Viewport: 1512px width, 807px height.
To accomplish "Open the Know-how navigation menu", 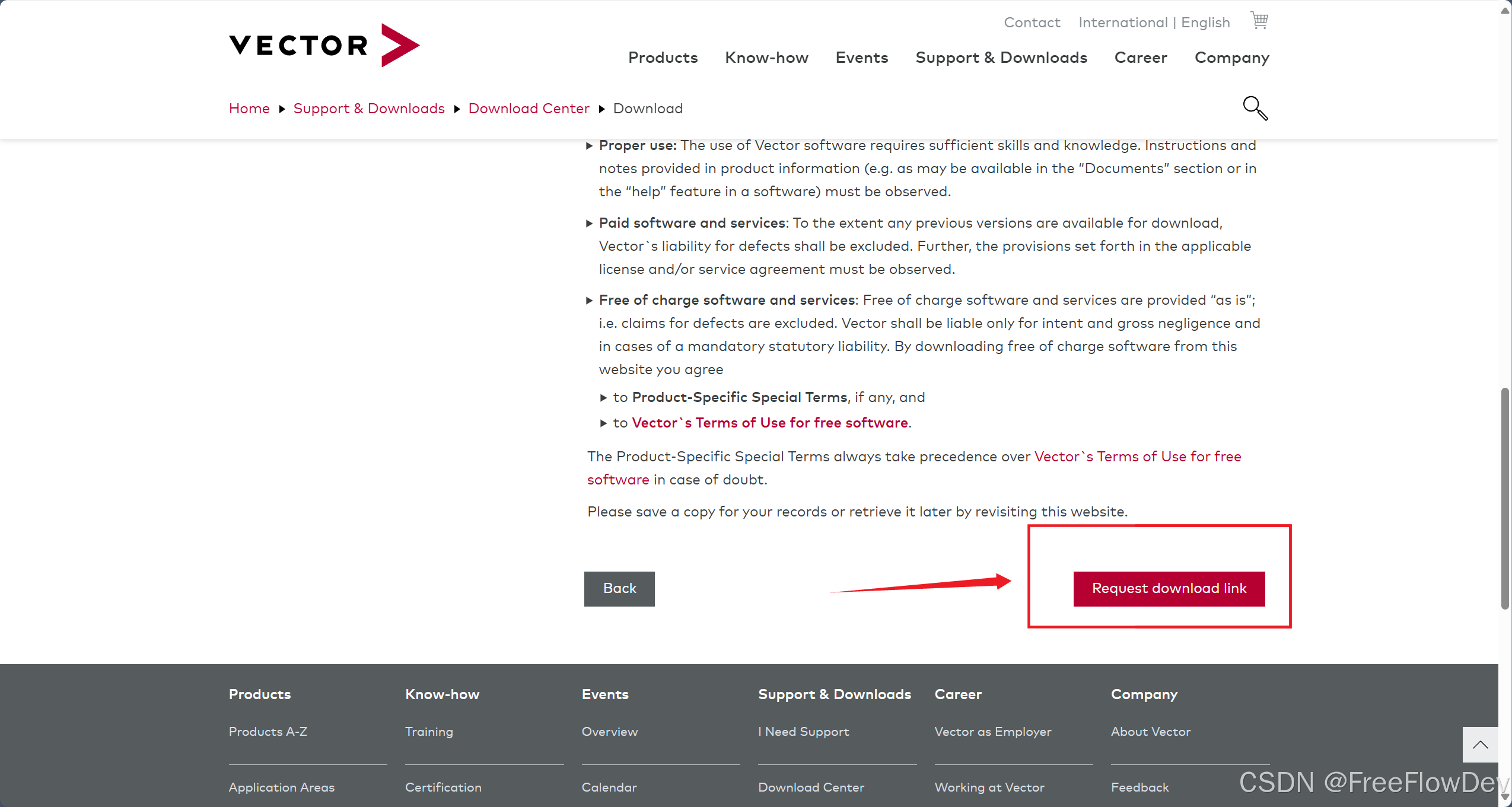I will pyautogui.click(x=766, y=58).
